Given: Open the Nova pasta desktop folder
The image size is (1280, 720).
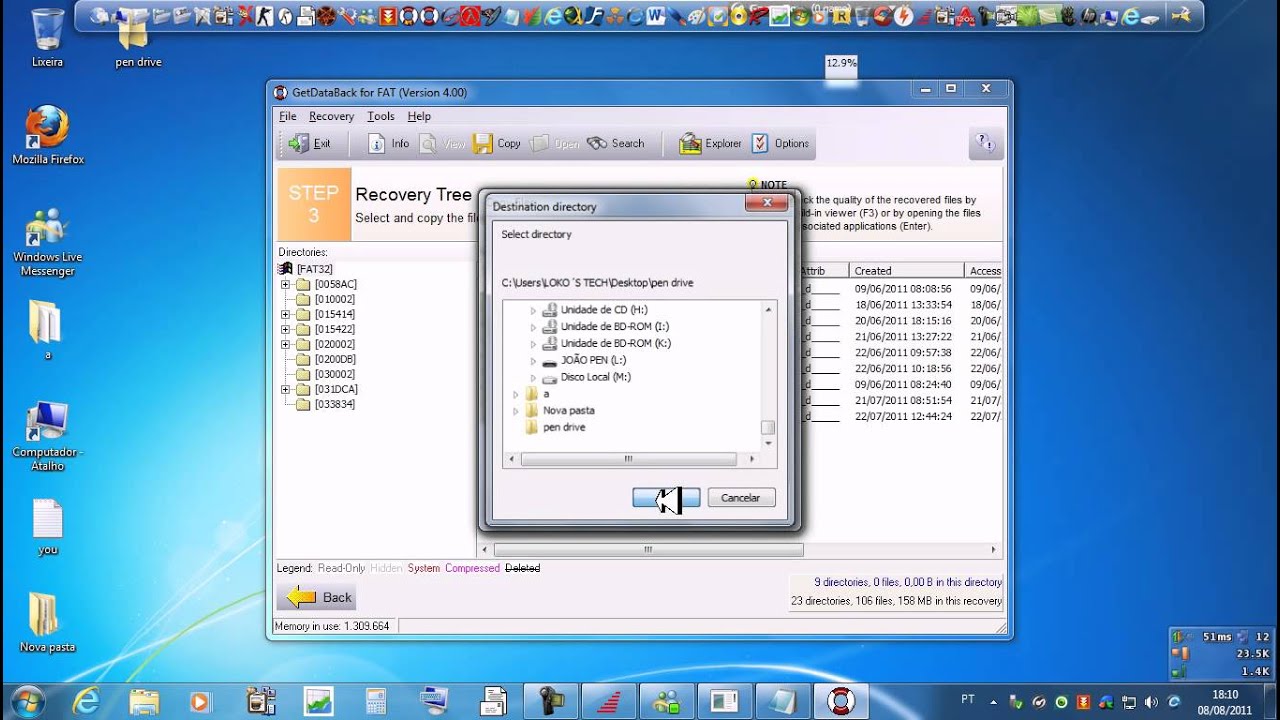Looking at the screenshot, I should (x=47, y=622).
